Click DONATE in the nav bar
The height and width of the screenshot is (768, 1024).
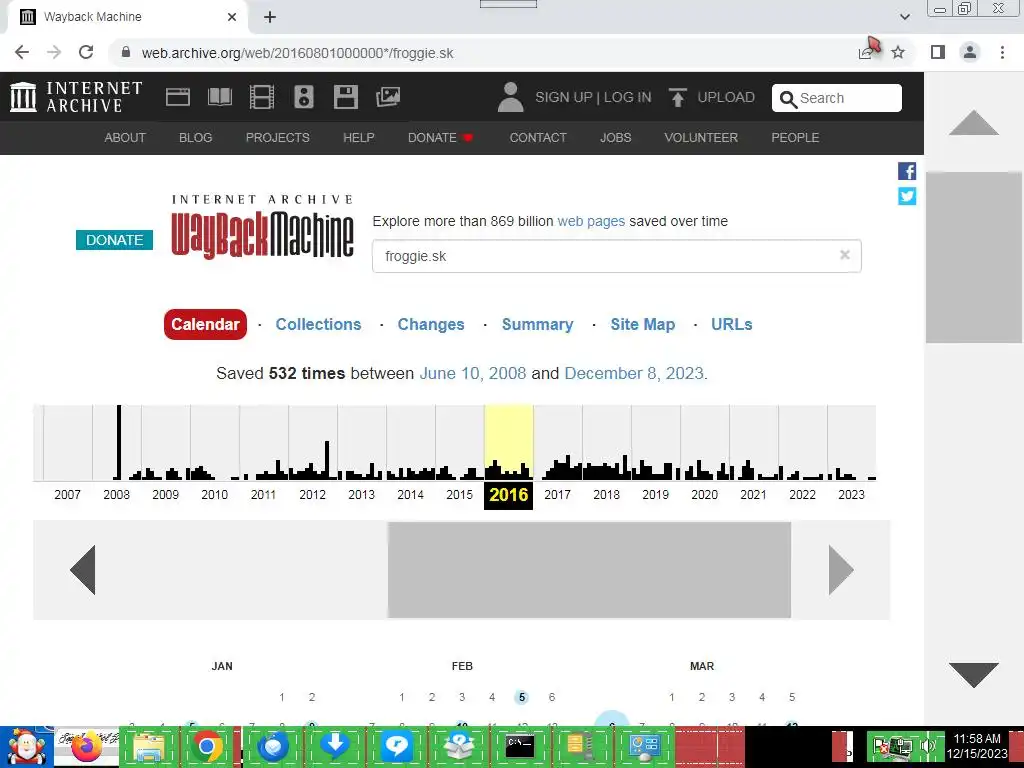(440, 138)
